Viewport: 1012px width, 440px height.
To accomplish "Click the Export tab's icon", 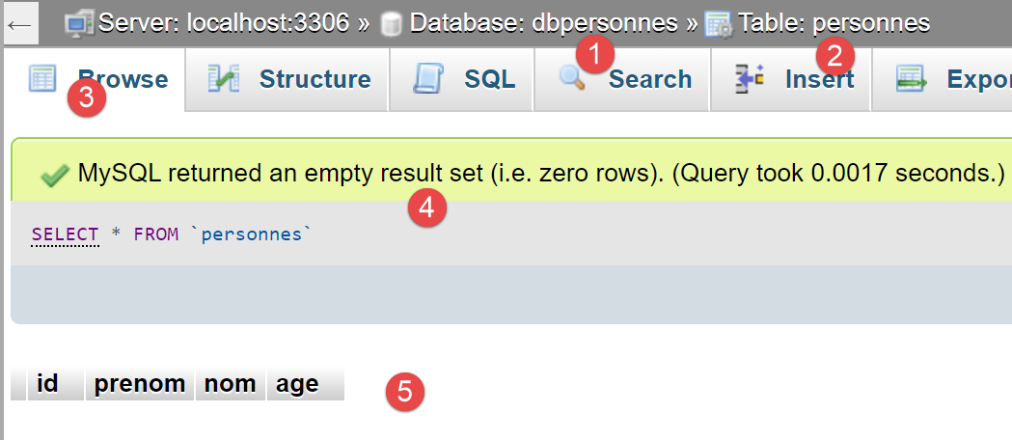I will click(x=910, y=79).
